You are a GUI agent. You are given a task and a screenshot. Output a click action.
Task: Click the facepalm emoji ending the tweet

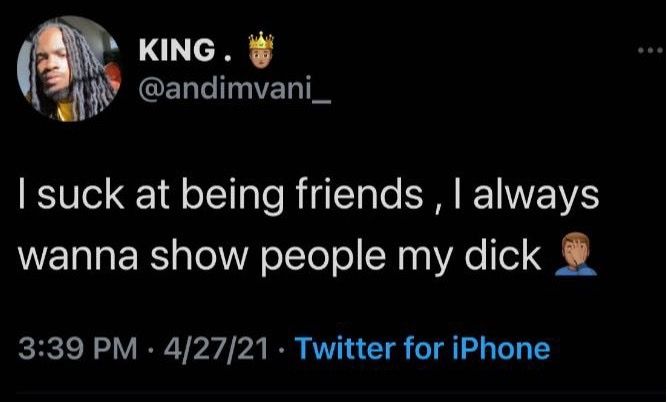coord(576,254)
